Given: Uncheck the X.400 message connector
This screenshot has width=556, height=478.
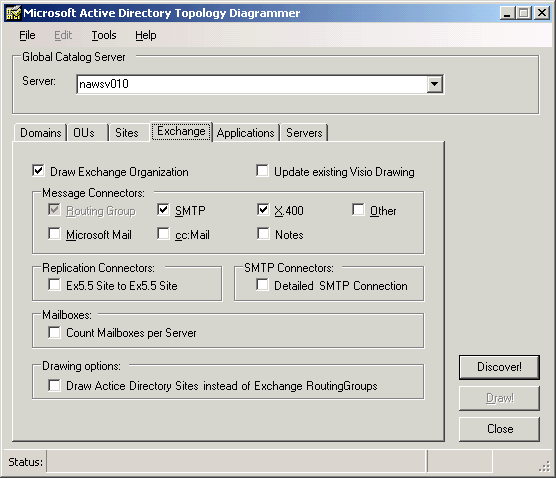Looking at the screenshot, I should pos(263,210).
